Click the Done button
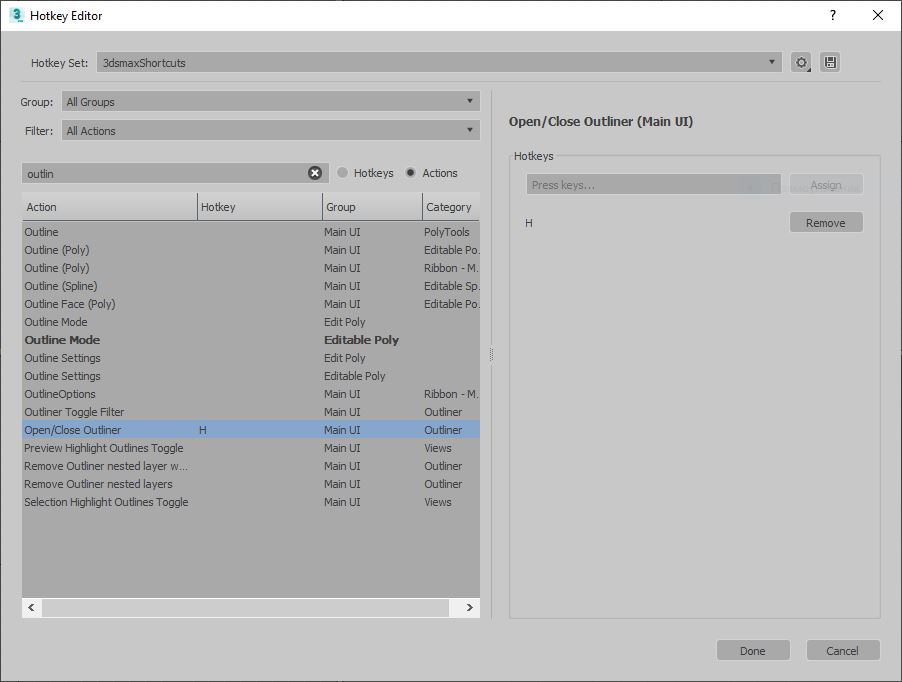This screenshot has width=902, height=682. (x=753, y=650)
